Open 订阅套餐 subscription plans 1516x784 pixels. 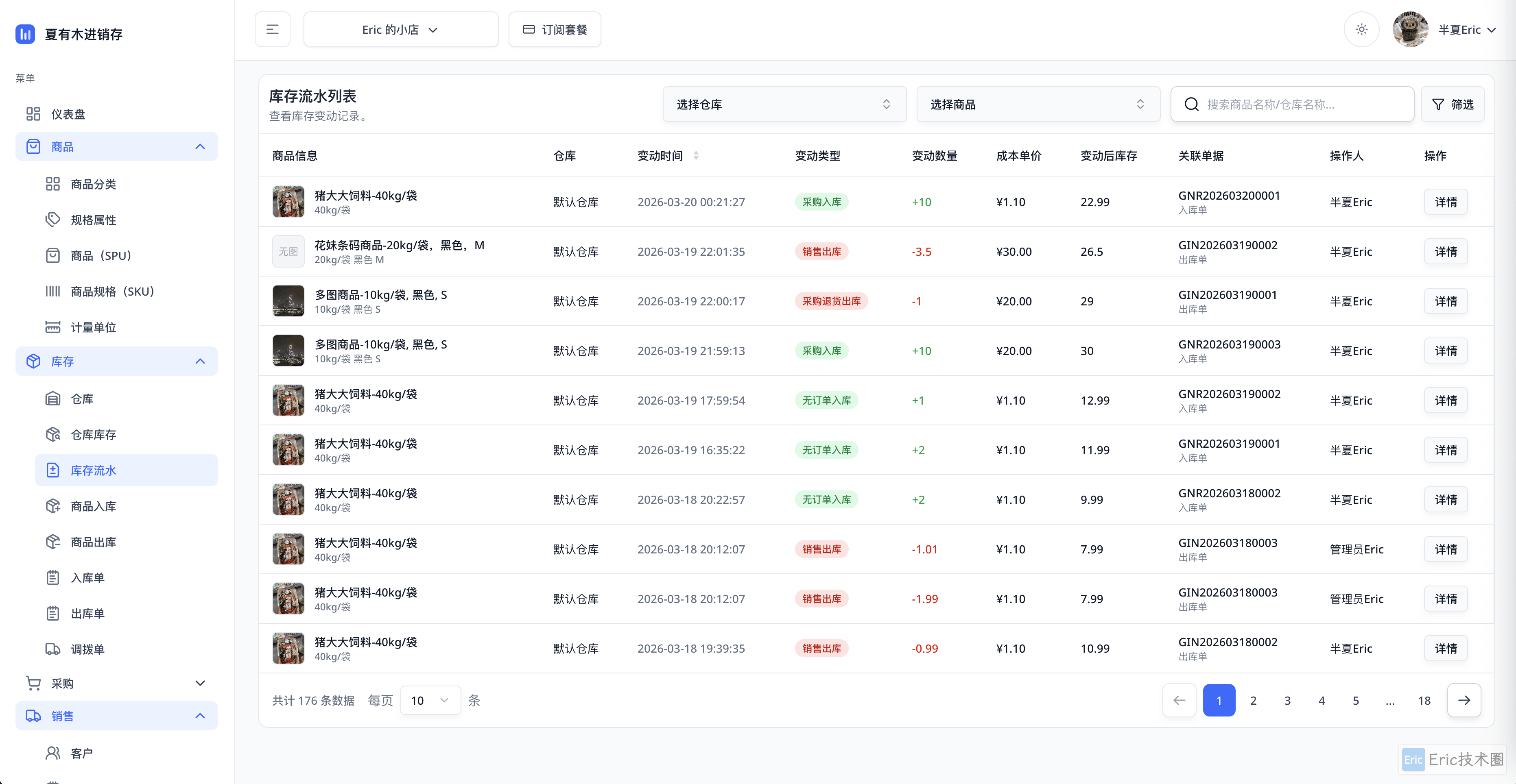[x=555, y=29]
